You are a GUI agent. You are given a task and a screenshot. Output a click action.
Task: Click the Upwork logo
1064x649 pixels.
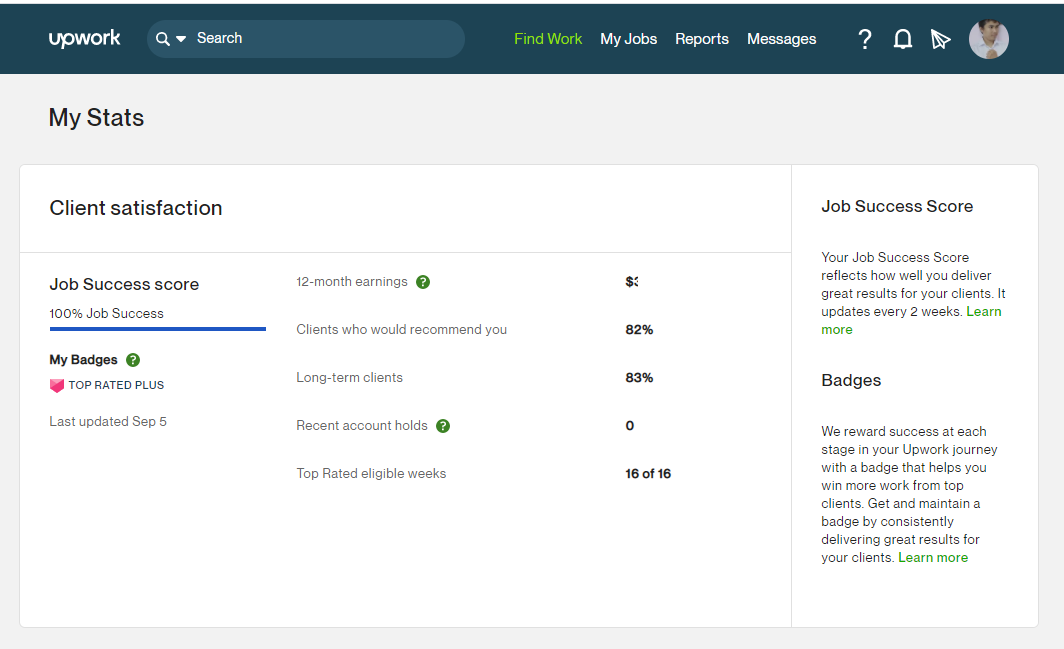click(84, 39)
